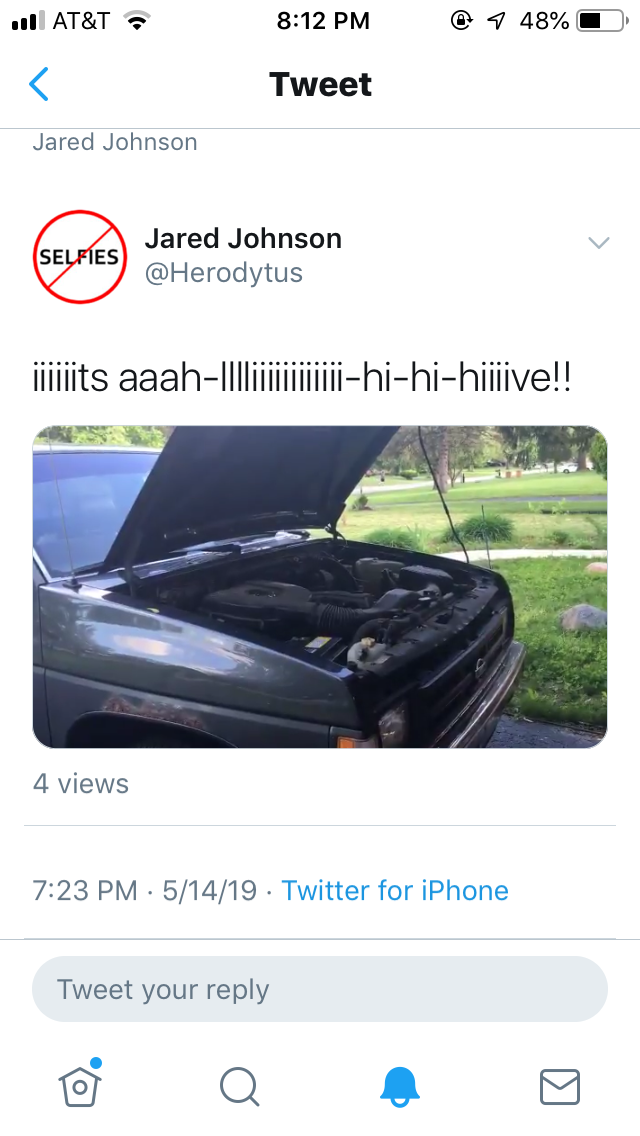The image size is (640, 1136).
Task: Open the @Herodytus handle profile
Action: pyautogui.click(x=224, y=273)
